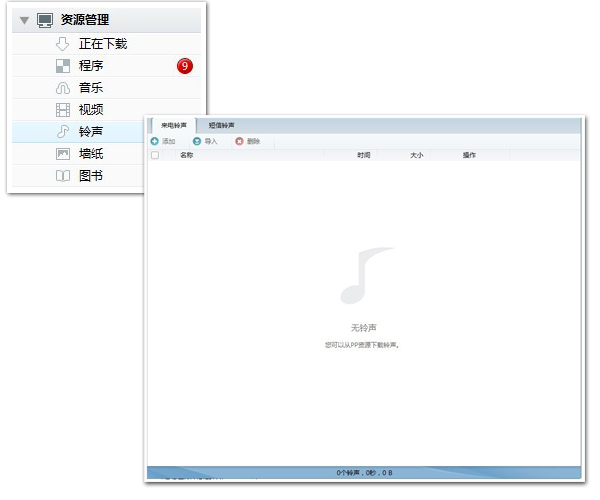
Task: Click the red badge showing 9
Action: tap(185, 66)
